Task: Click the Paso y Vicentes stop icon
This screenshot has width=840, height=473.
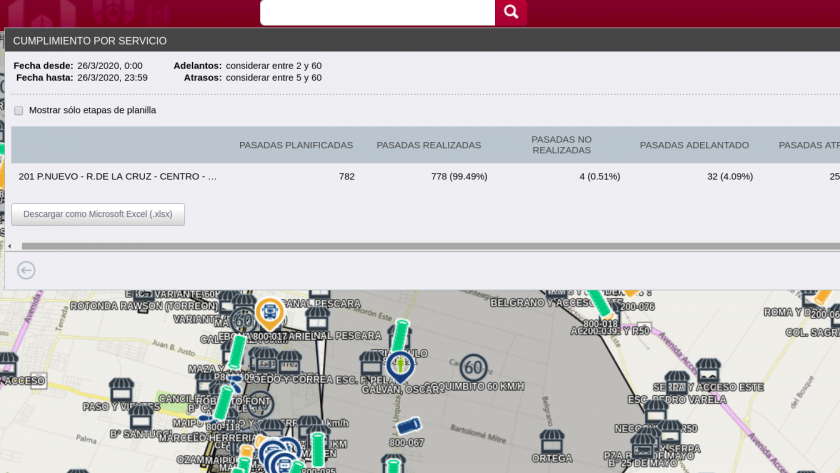Action: pyautogui.click(x=122, y=390)
